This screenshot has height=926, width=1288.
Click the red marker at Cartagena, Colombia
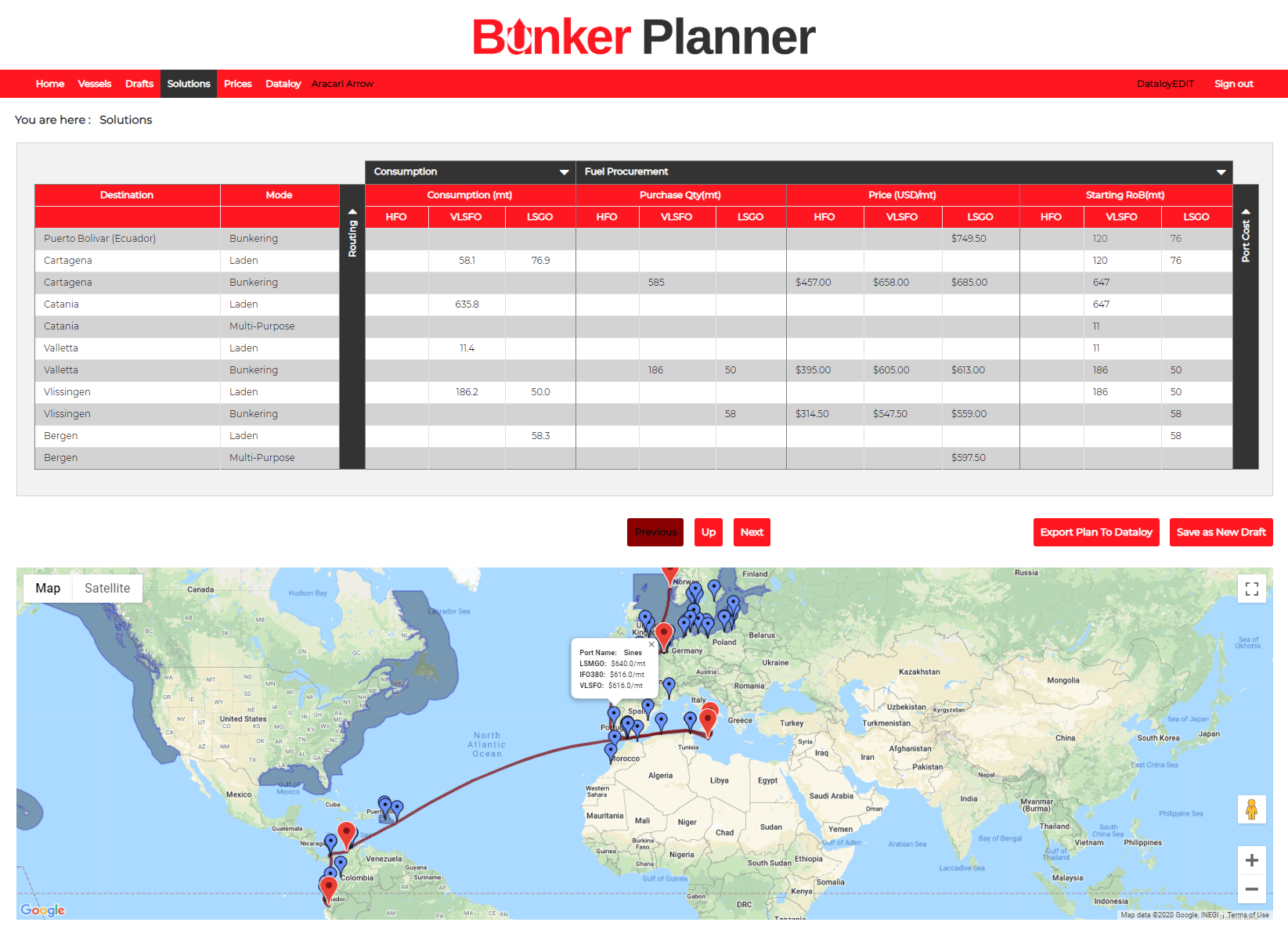(346, 835)
